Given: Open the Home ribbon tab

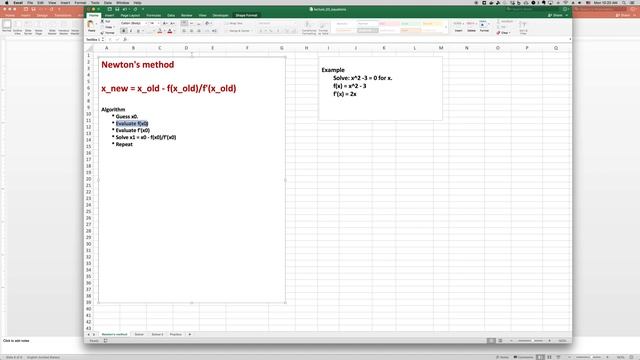Looking at the screenshot, I should 94,16.
